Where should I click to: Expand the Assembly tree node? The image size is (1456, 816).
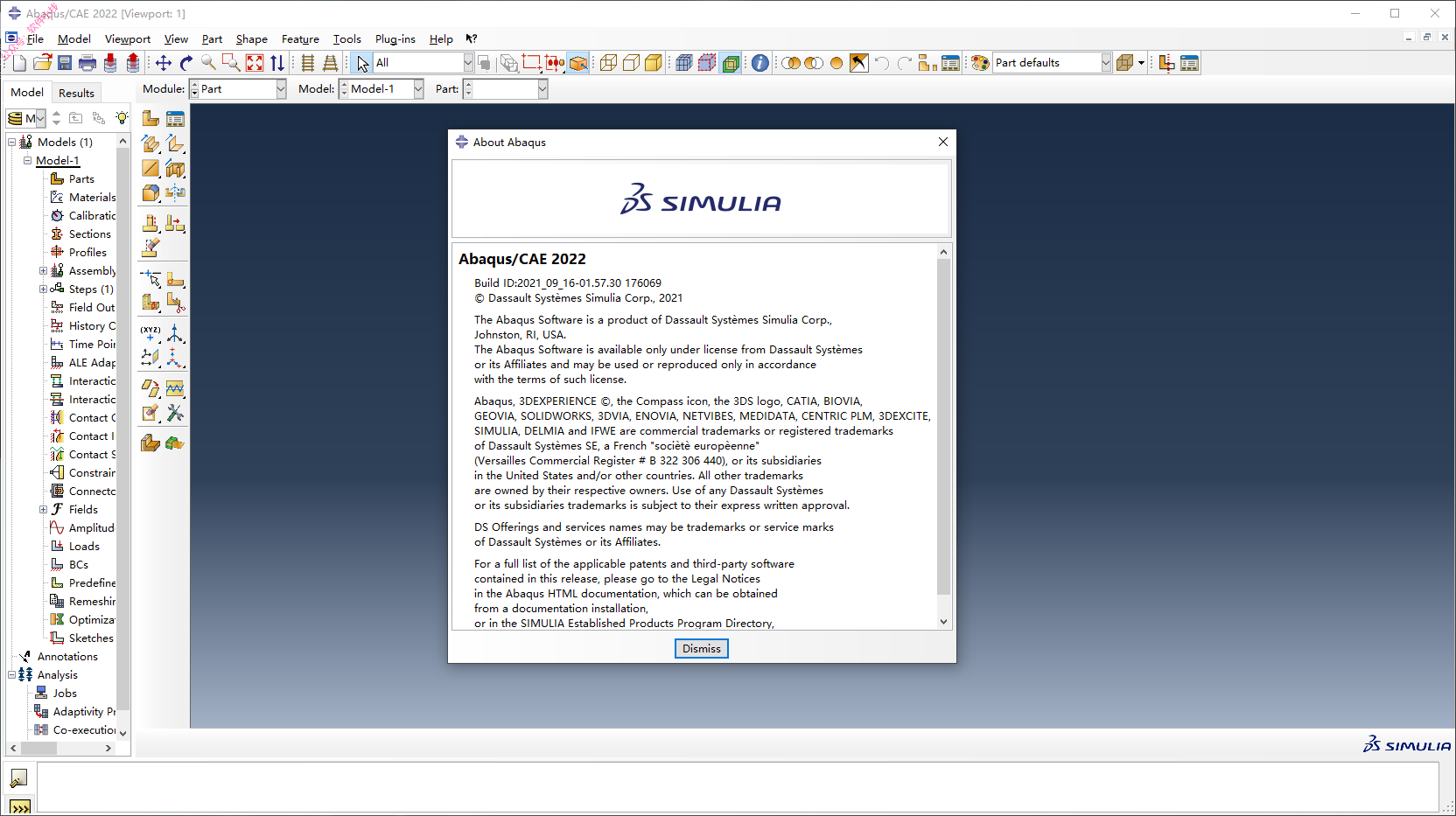(43, 271)
